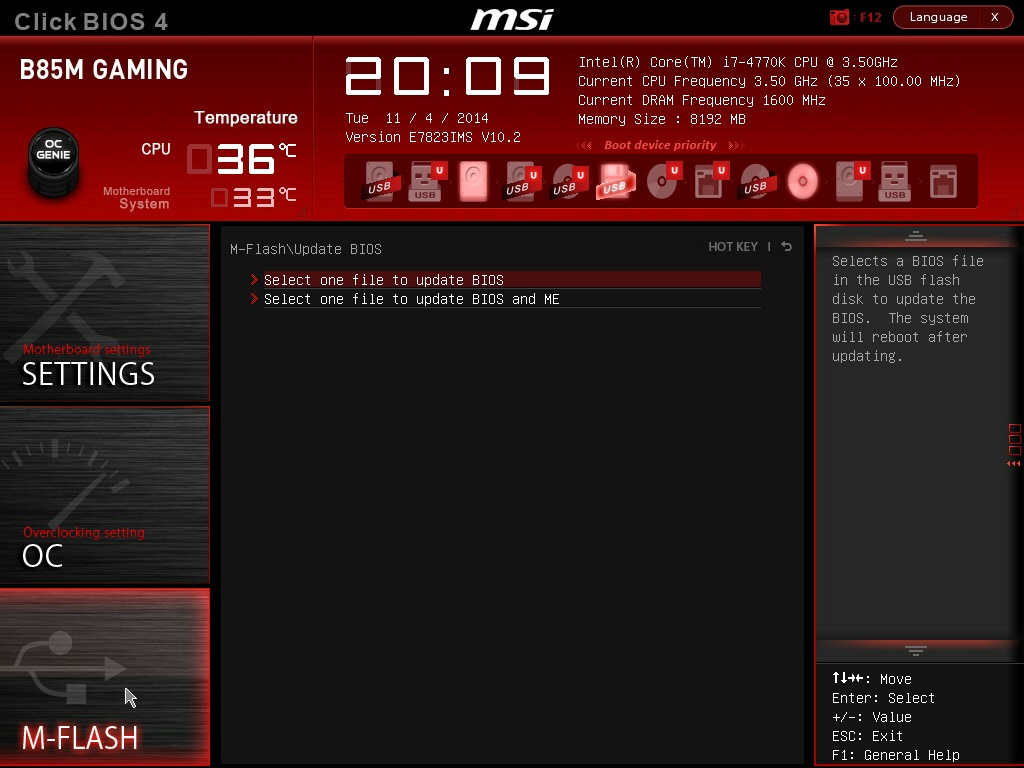The width and height of the screenshot is (1024, 768).
Task: Select the UEFI hard disk boot icon without USB ribbon
Action: (852, 182)
